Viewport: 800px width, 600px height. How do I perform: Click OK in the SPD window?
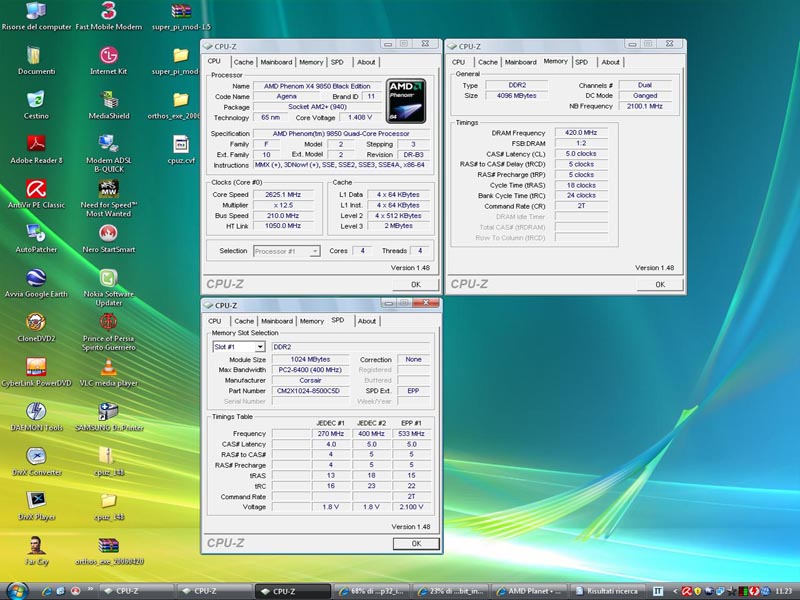point(416,543)
